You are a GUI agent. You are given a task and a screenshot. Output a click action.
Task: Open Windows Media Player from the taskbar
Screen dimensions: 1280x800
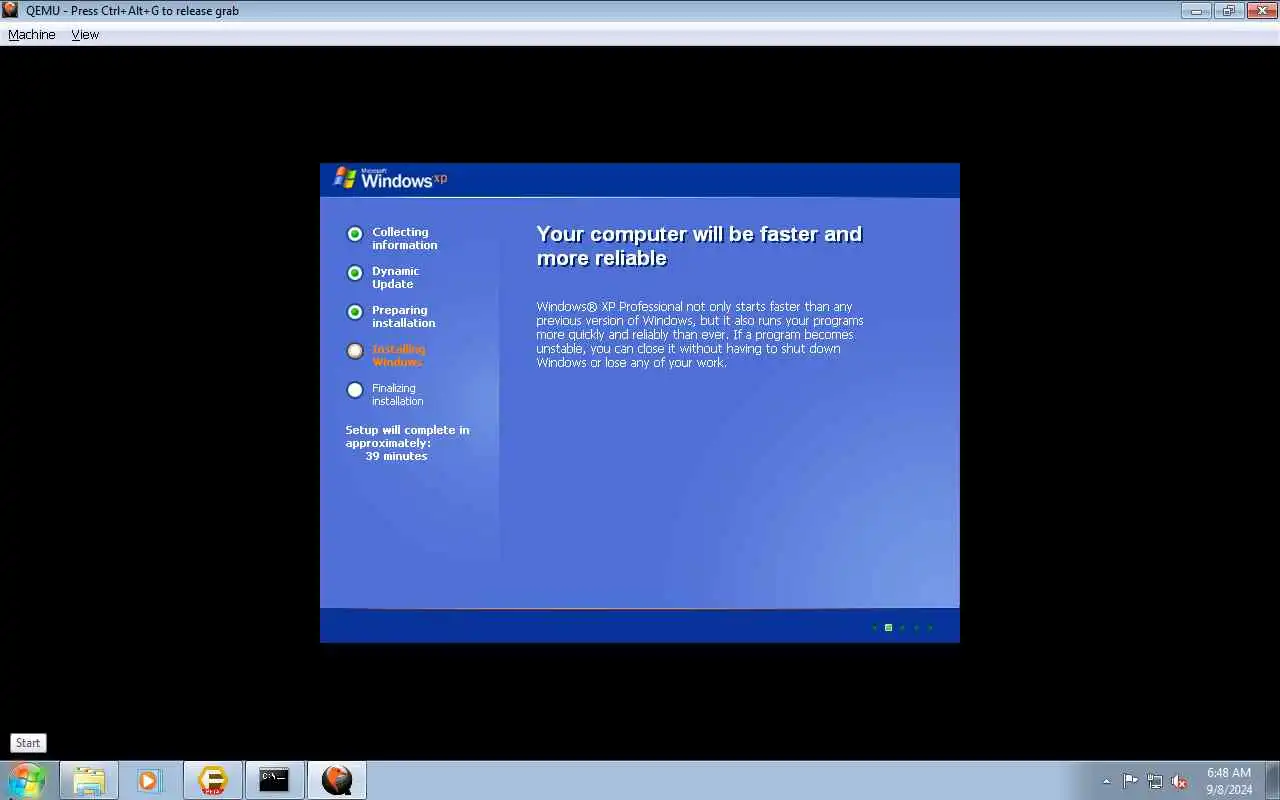(150, 780)
